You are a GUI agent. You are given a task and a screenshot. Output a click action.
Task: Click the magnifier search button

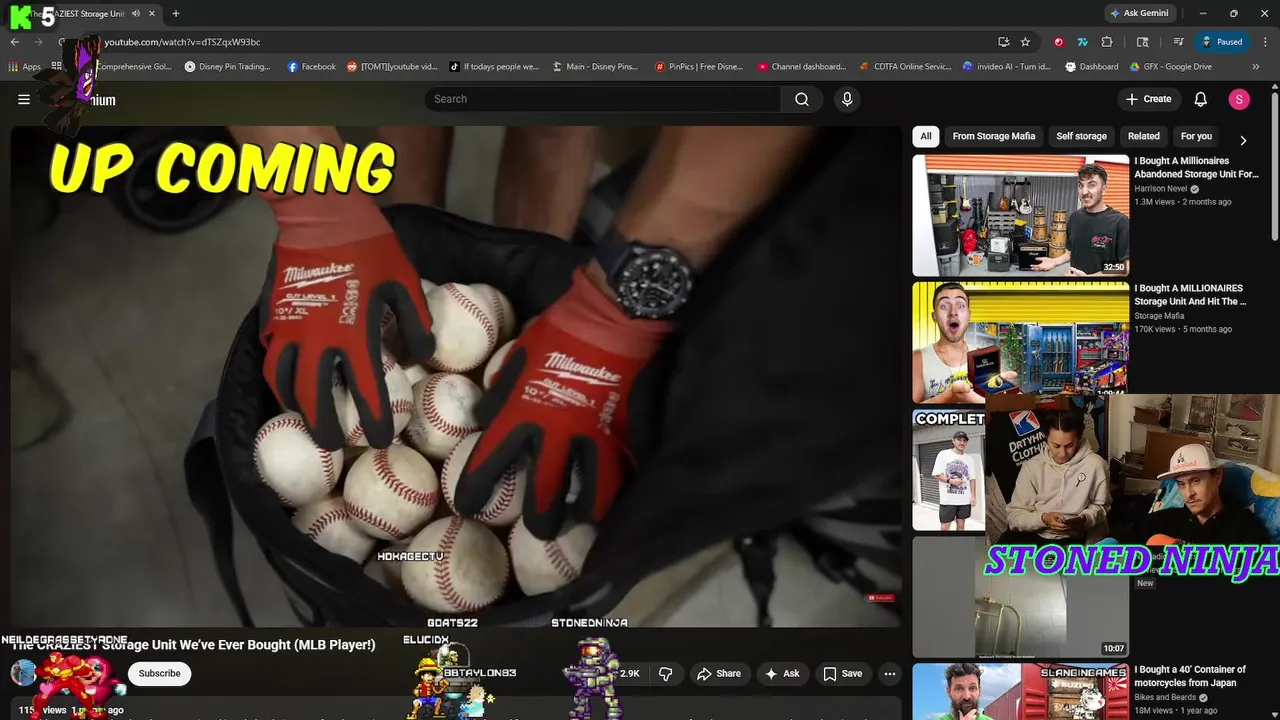802,99
